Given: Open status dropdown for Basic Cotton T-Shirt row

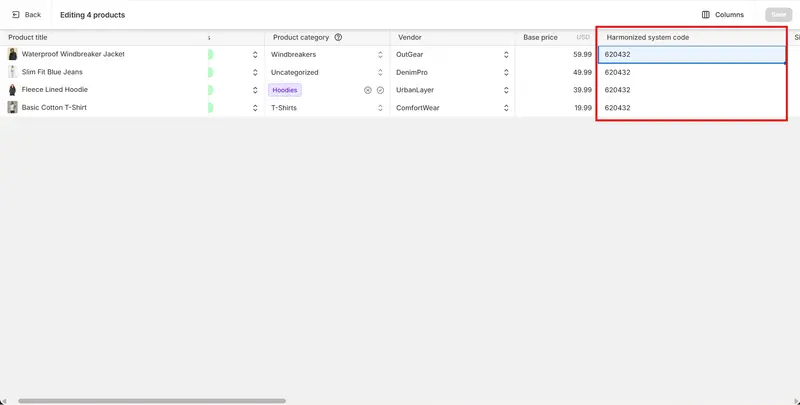Looking at the screenshot, I should coord(255,108).
